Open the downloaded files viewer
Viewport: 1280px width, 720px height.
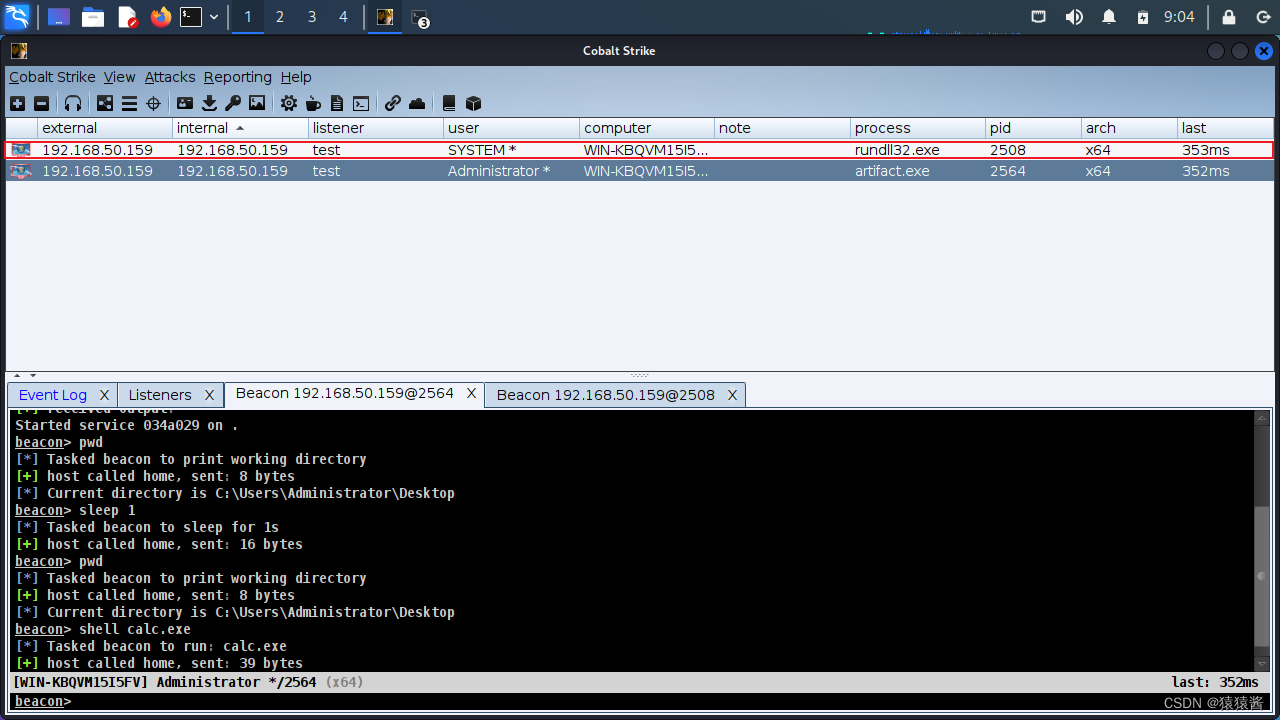[x=210, y=103]
